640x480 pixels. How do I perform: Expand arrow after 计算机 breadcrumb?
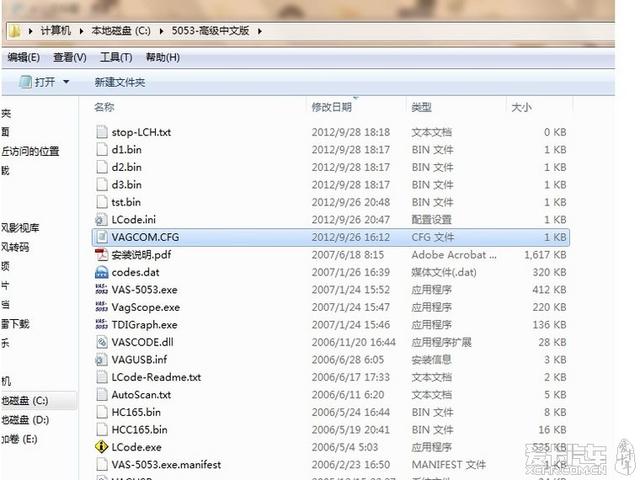(x=81, y=31)
